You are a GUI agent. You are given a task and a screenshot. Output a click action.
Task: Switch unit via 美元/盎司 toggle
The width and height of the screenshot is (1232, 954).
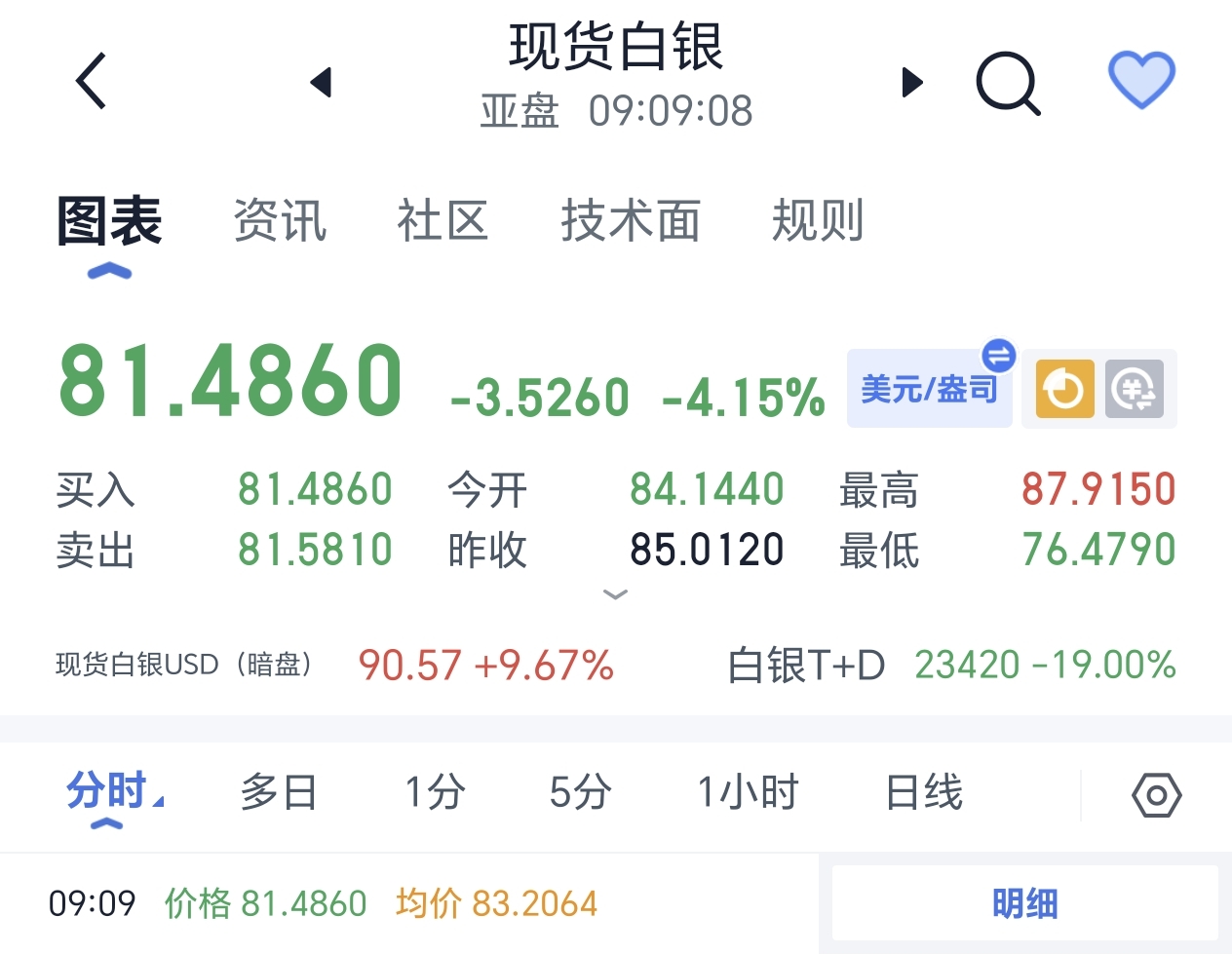929,389
